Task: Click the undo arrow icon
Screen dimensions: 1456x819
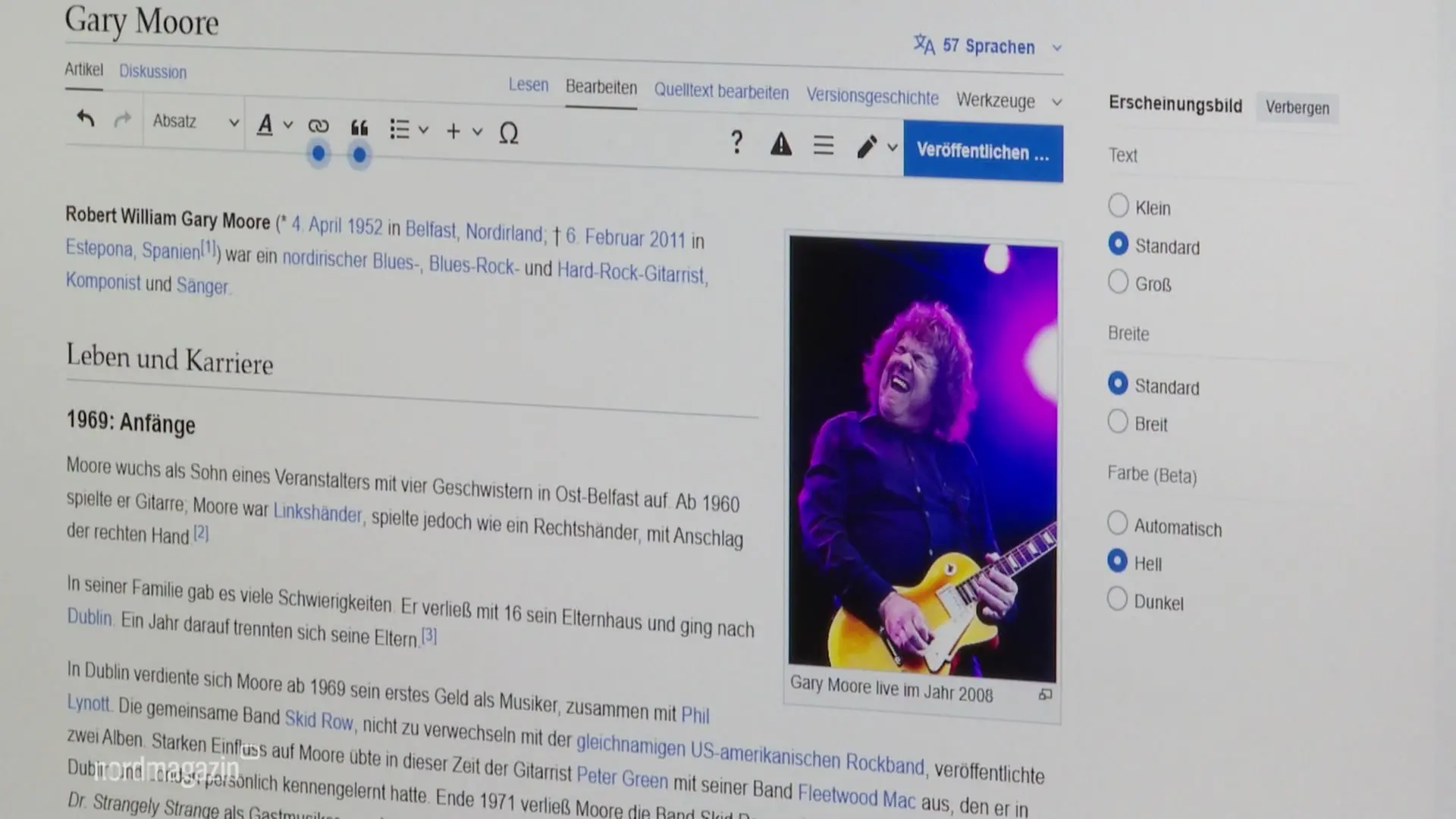Action: click(85, 119)
